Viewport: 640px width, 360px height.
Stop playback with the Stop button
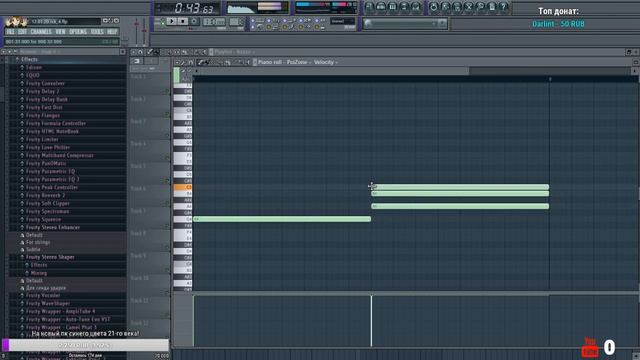183,21
